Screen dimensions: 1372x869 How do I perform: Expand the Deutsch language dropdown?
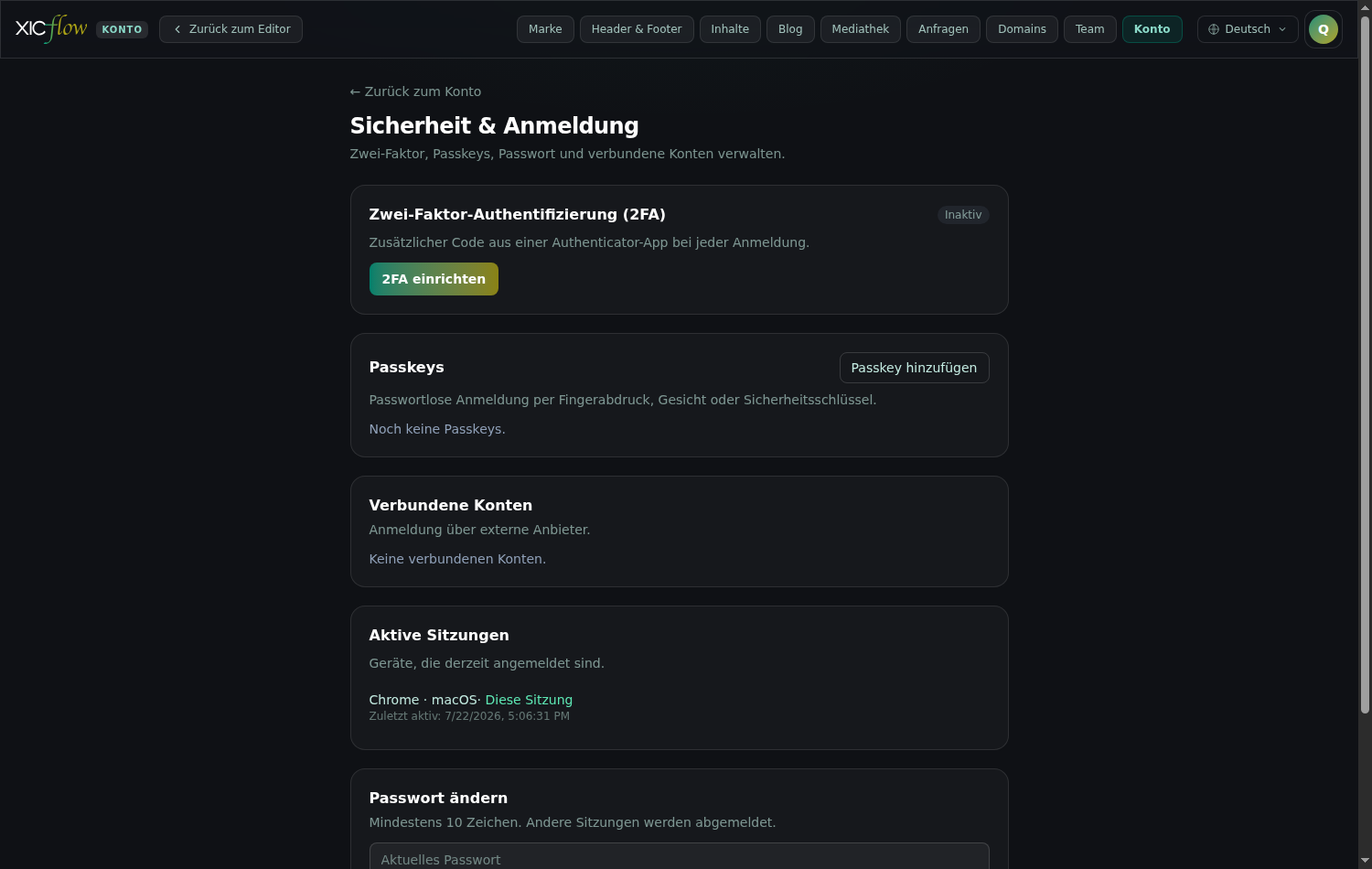coord(1248,29)
